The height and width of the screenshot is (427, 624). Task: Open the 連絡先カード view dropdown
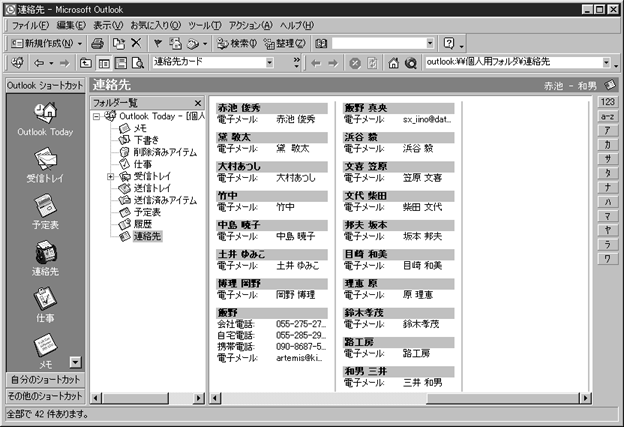tap(269, 63)
